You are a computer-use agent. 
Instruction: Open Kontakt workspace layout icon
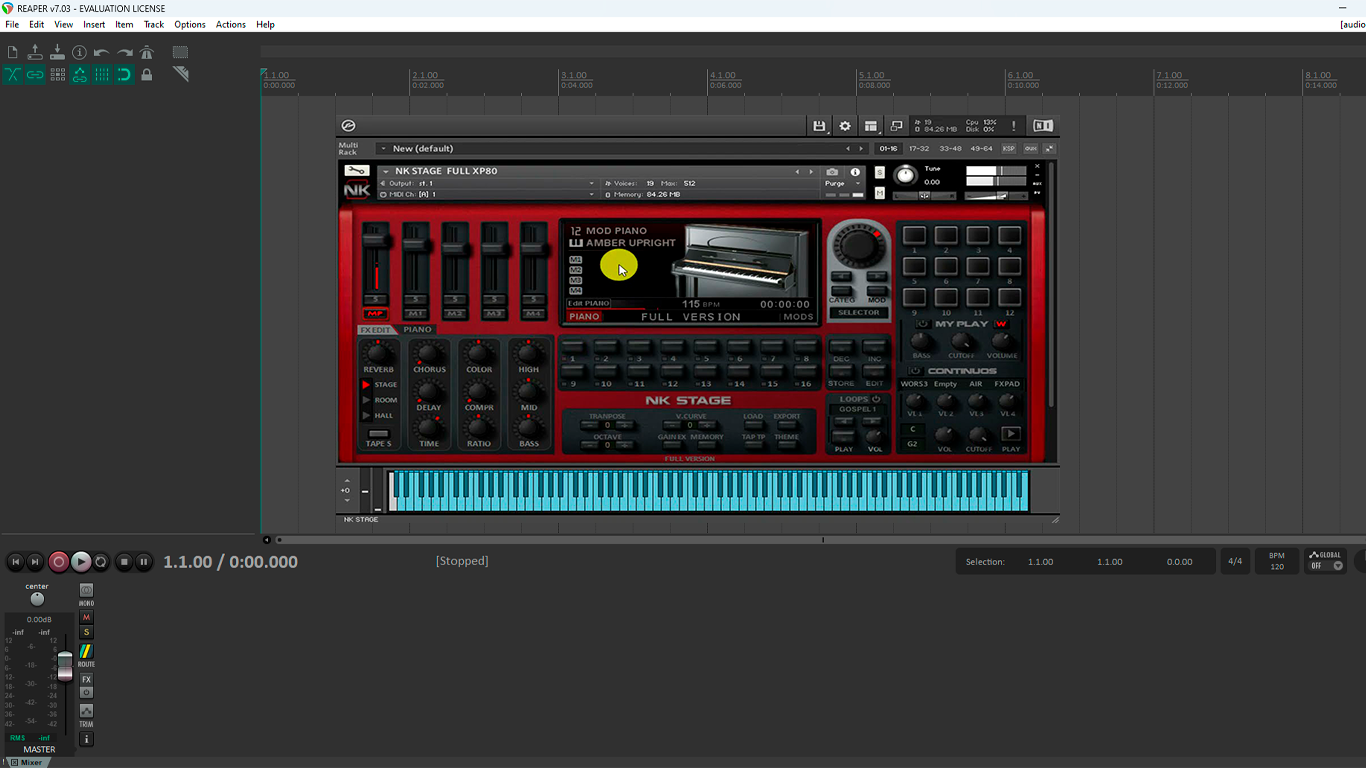(x=871, y=126)
